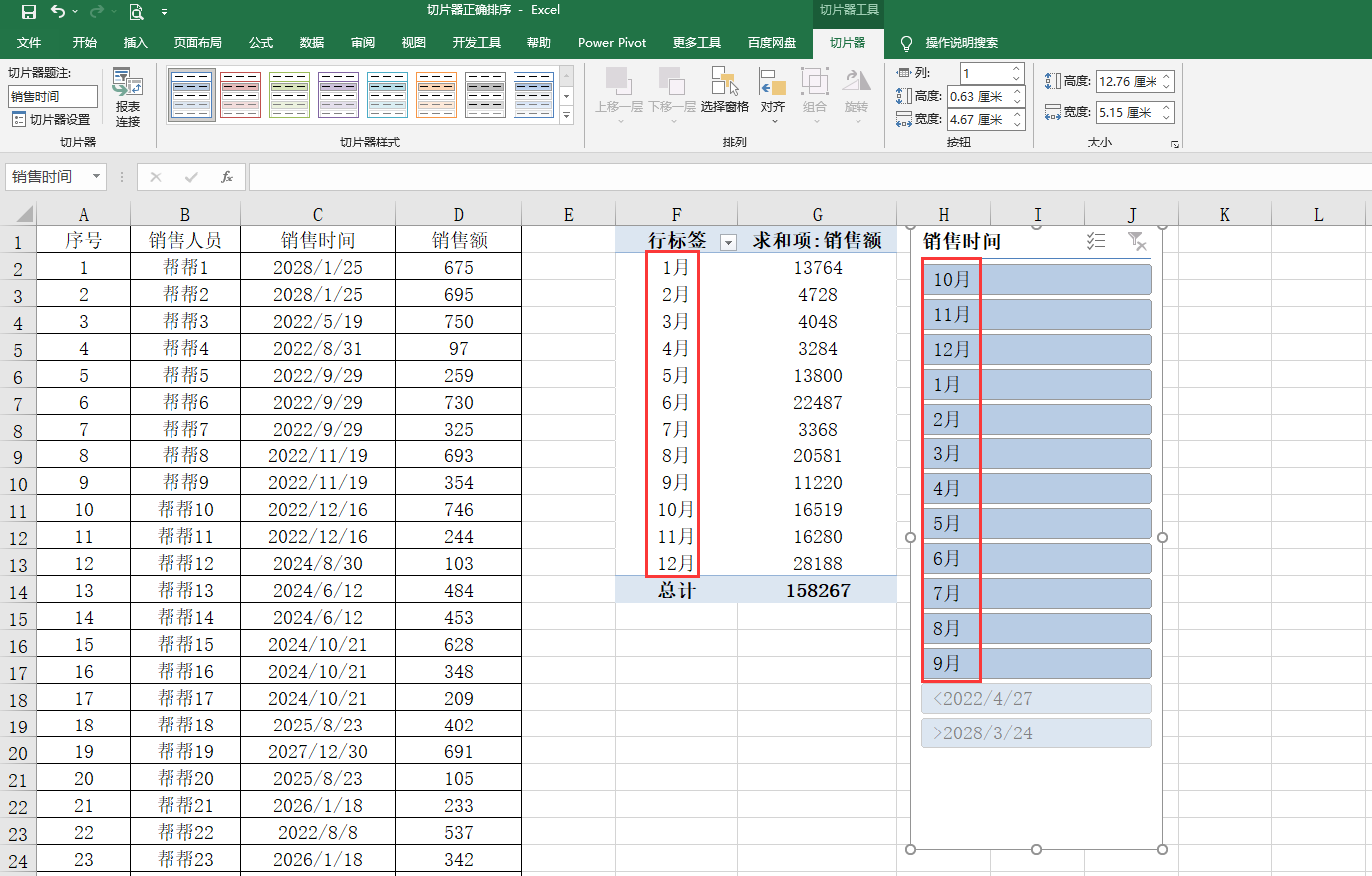Expand the 行标签 filter dropdown
The image size is (1372, 876).
728,242
